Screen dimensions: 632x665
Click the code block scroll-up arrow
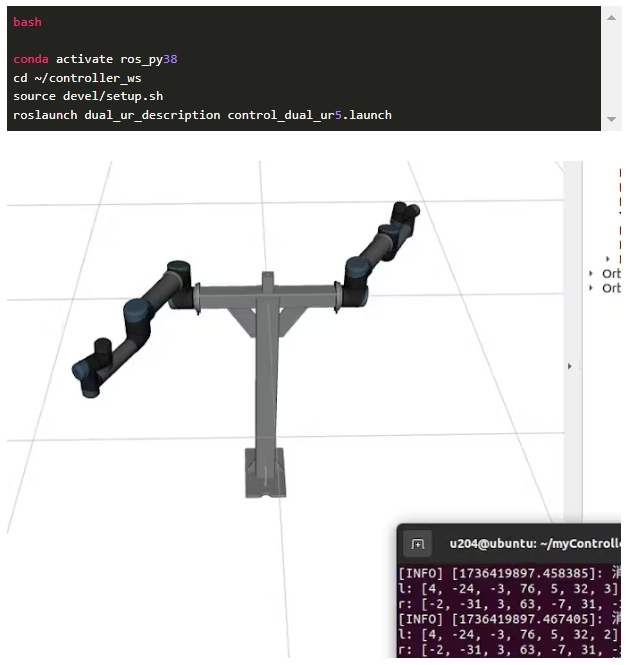point(611,17)
